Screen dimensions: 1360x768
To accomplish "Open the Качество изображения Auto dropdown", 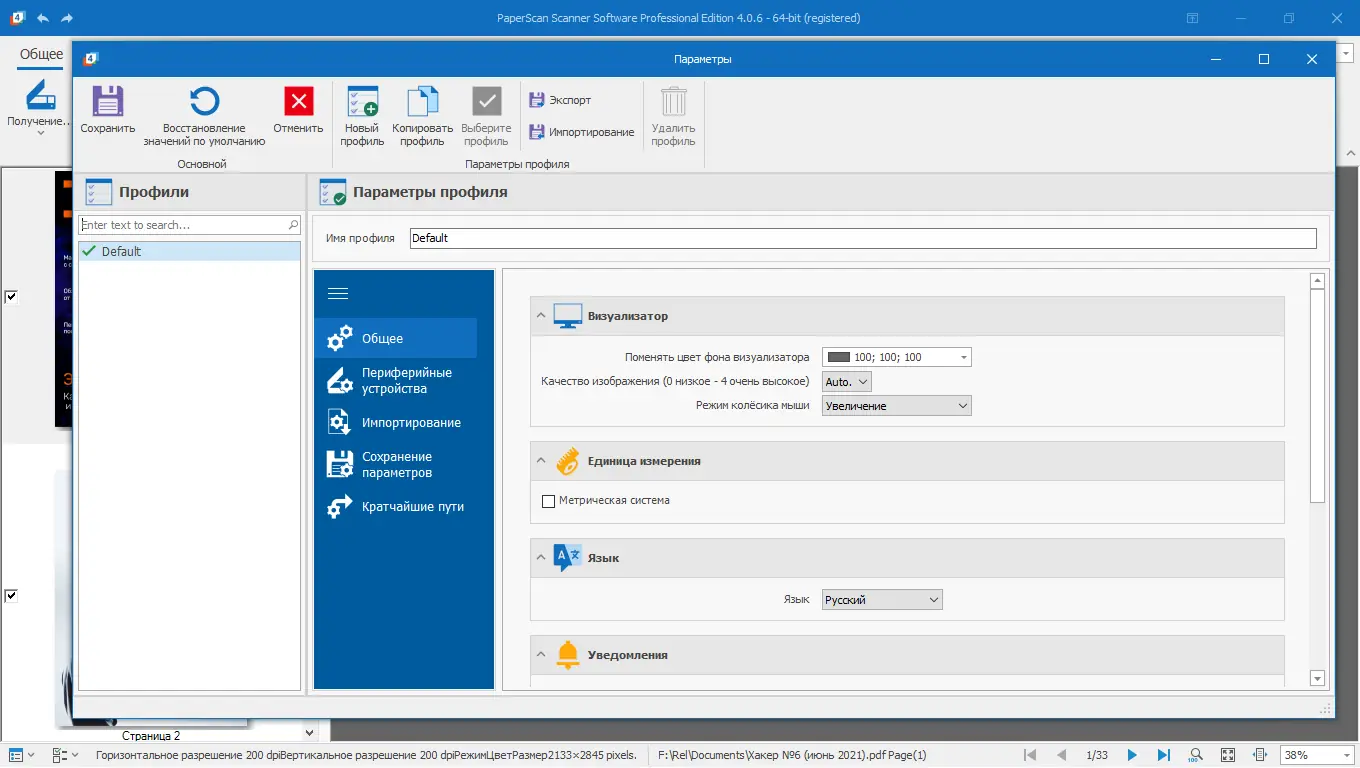I will coord(847,381).
